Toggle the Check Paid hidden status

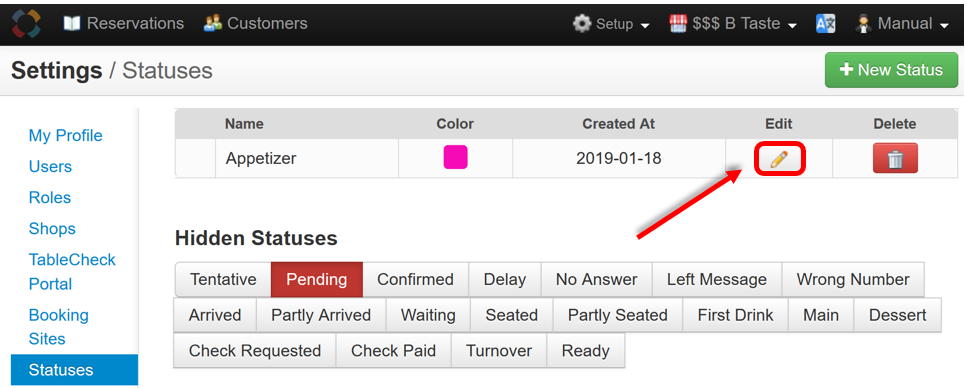(x=393, y=351)
